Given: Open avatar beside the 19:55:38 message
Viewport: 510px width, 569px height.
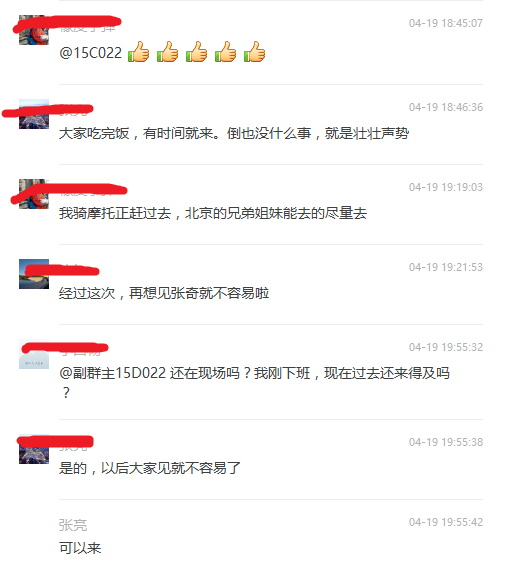Looking at the screenshot, I should 34,449.
